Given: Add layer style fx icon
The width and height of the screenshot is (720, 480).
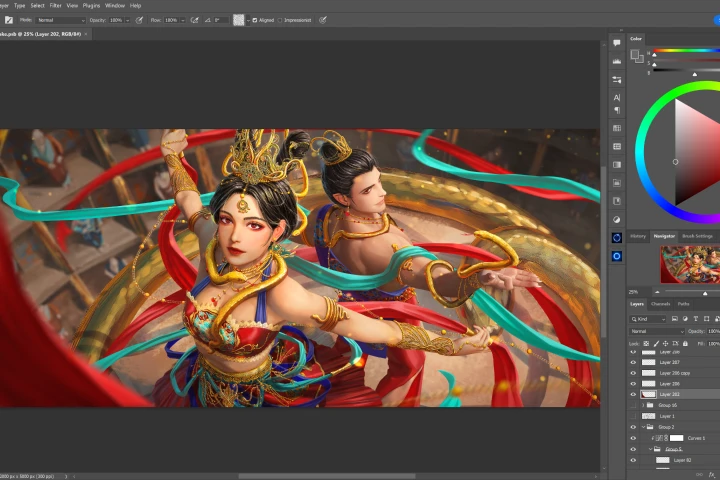Looking at the screenshot, I should (711, 474).
